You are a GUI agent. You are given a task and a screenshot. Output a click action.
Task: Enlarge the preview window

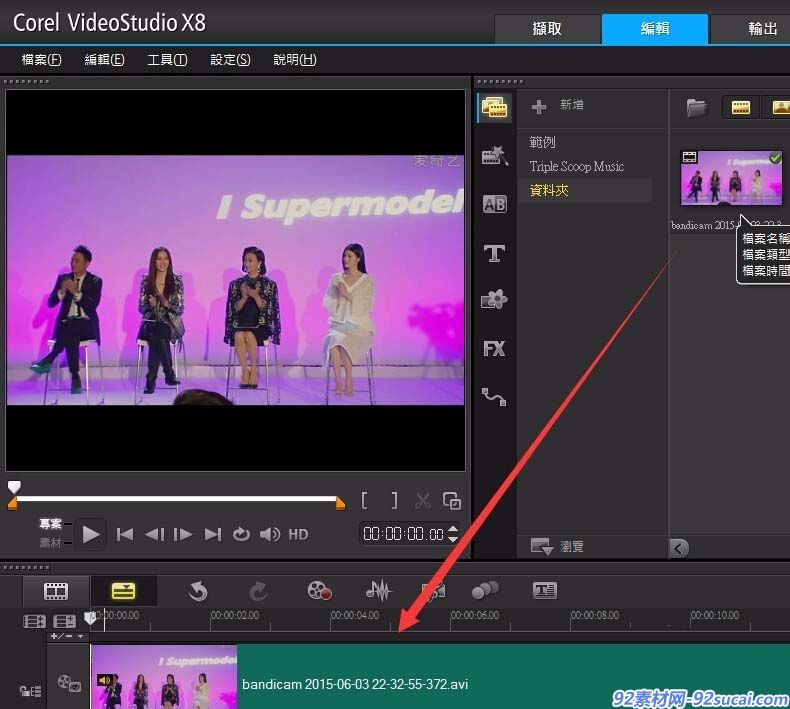[451, 500]
